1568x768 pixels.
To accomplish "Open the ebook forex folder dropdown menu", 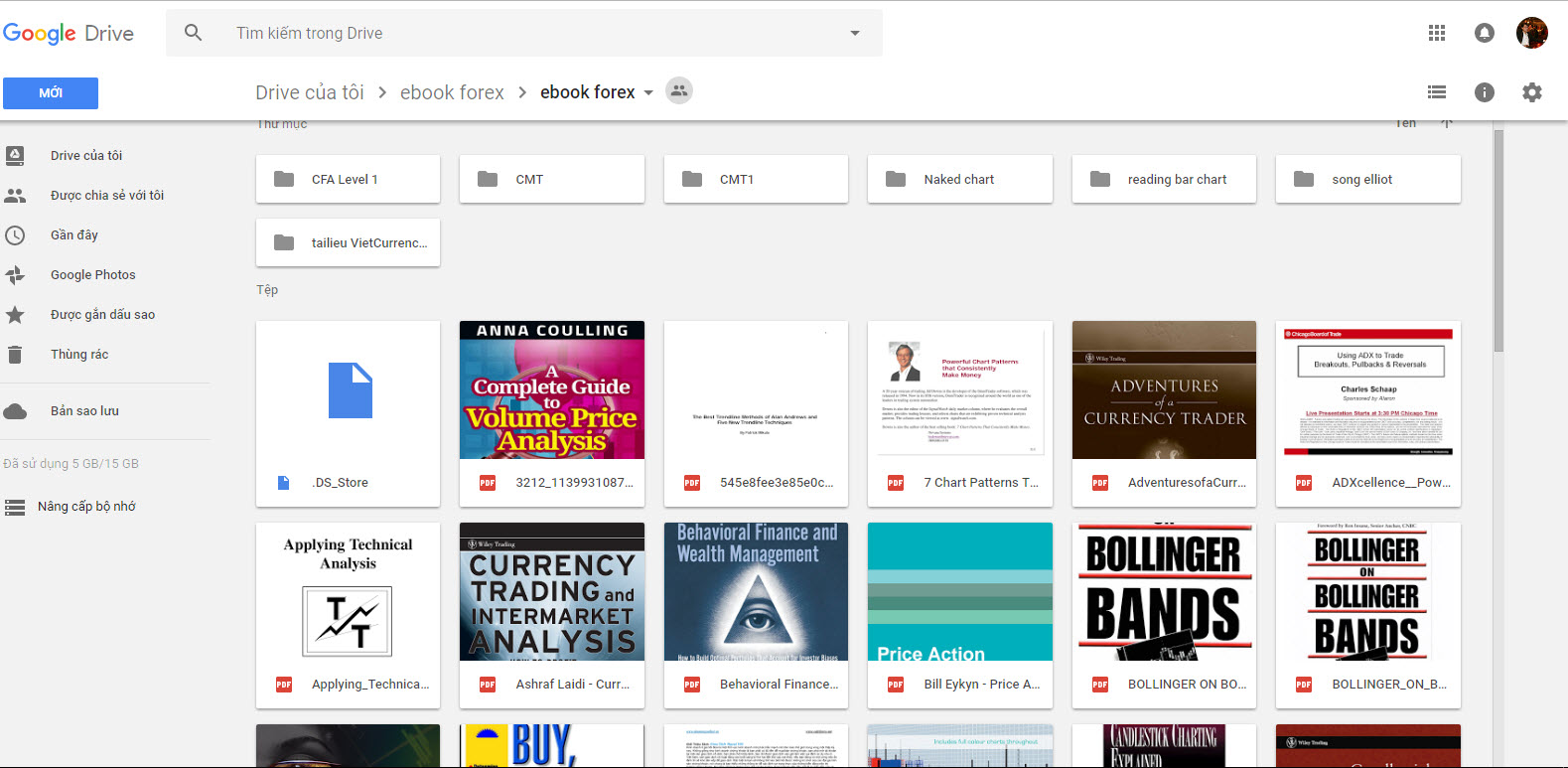I will pyautogui.click(x=648, y=92).
